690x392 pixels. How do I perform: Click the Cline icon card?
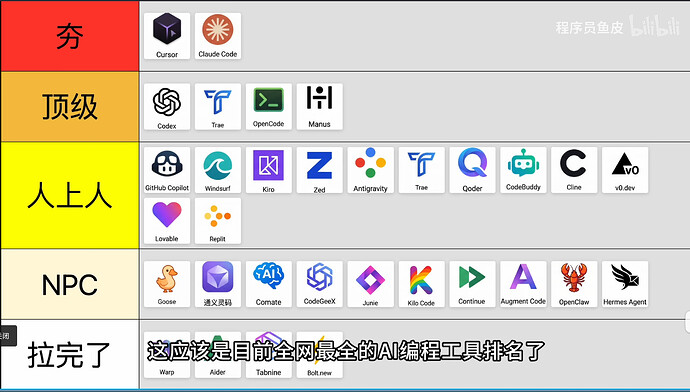click(x=574, y=170)
